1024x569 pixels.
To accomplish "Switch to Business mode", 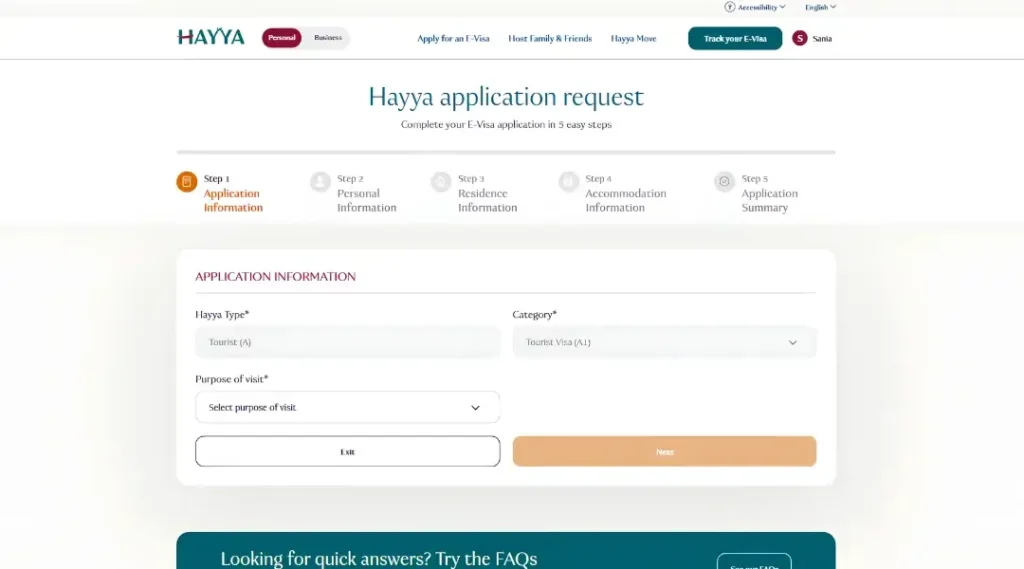I will pyautogui.click(x=328, y=38).
